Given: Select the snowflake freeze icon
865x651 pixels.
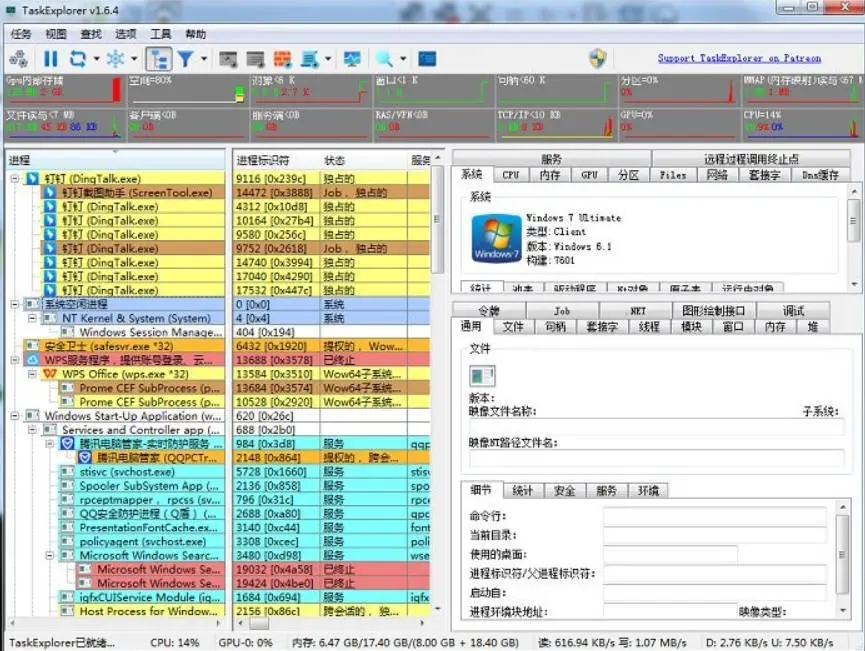Looking at the screenshot, I should [114, 58].
